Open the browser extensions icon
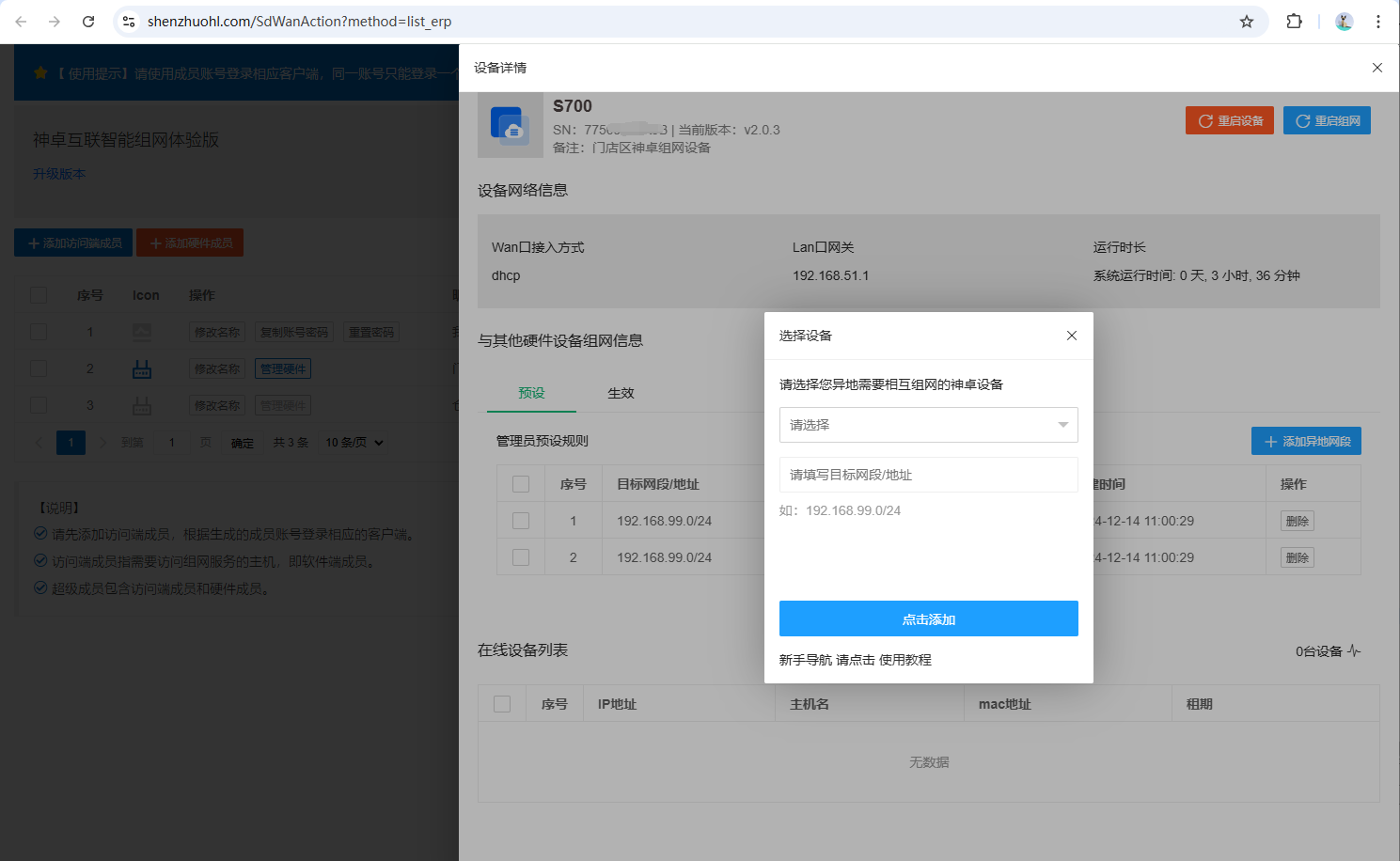This screenshot has height=861, width=1400. tap(1294, 22)
